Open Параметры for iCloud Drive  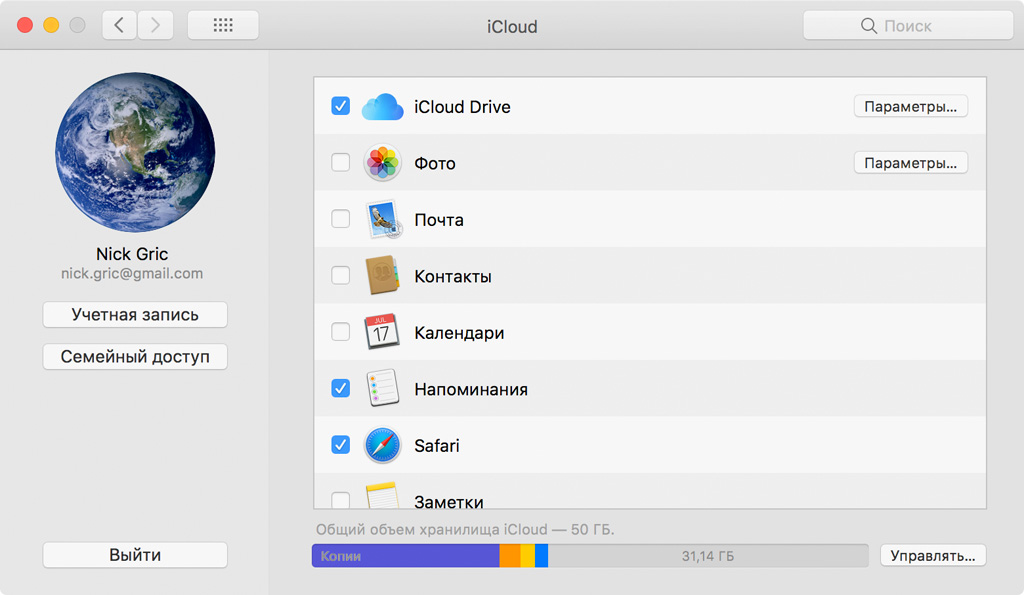(x=910, y=106)
